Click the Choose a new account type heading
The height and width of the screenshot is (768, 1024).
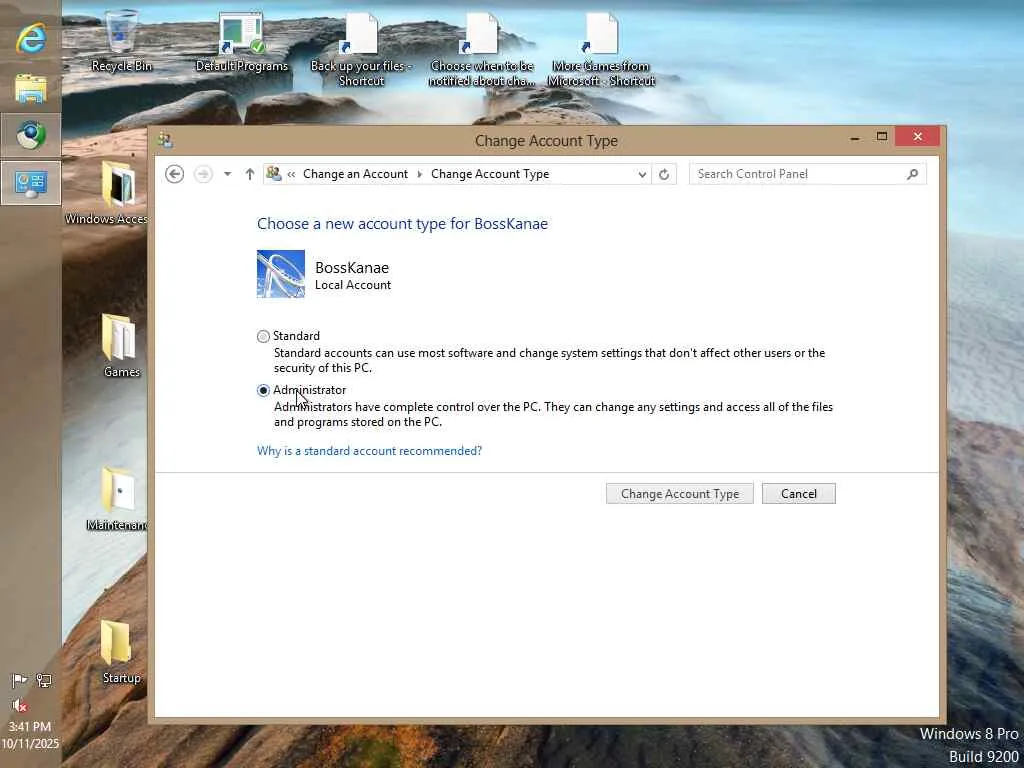pyautogui.click(x=402, y=224)
